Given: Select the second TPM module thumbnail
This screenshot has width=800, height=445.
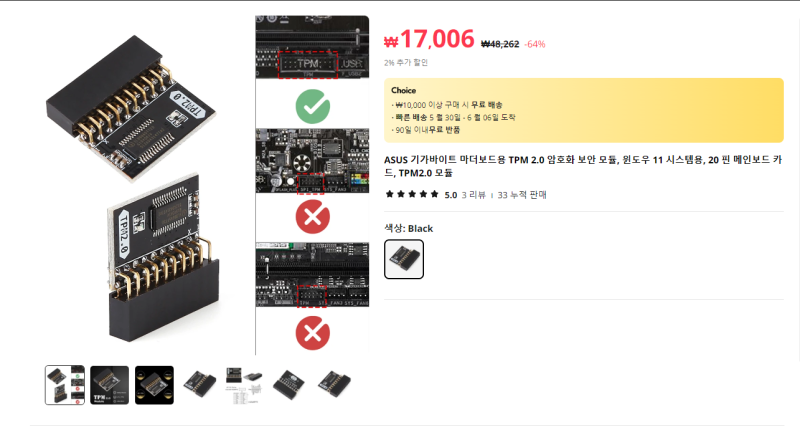Looking at the screenshot, I should click(109, 385).
